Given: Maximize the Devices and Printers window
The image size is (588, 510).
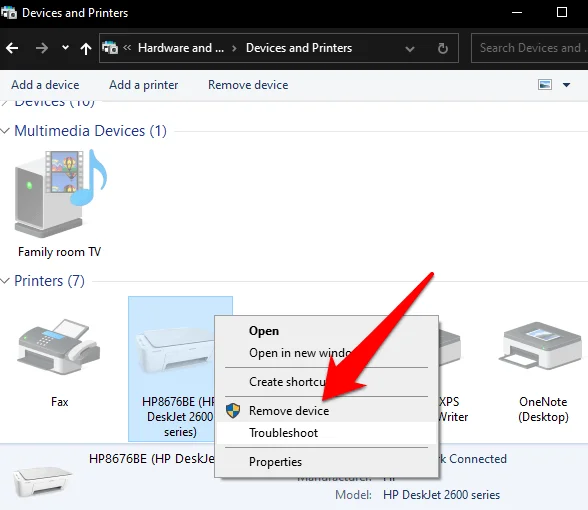Looking at the screenshot, I should tap(562, 12).
